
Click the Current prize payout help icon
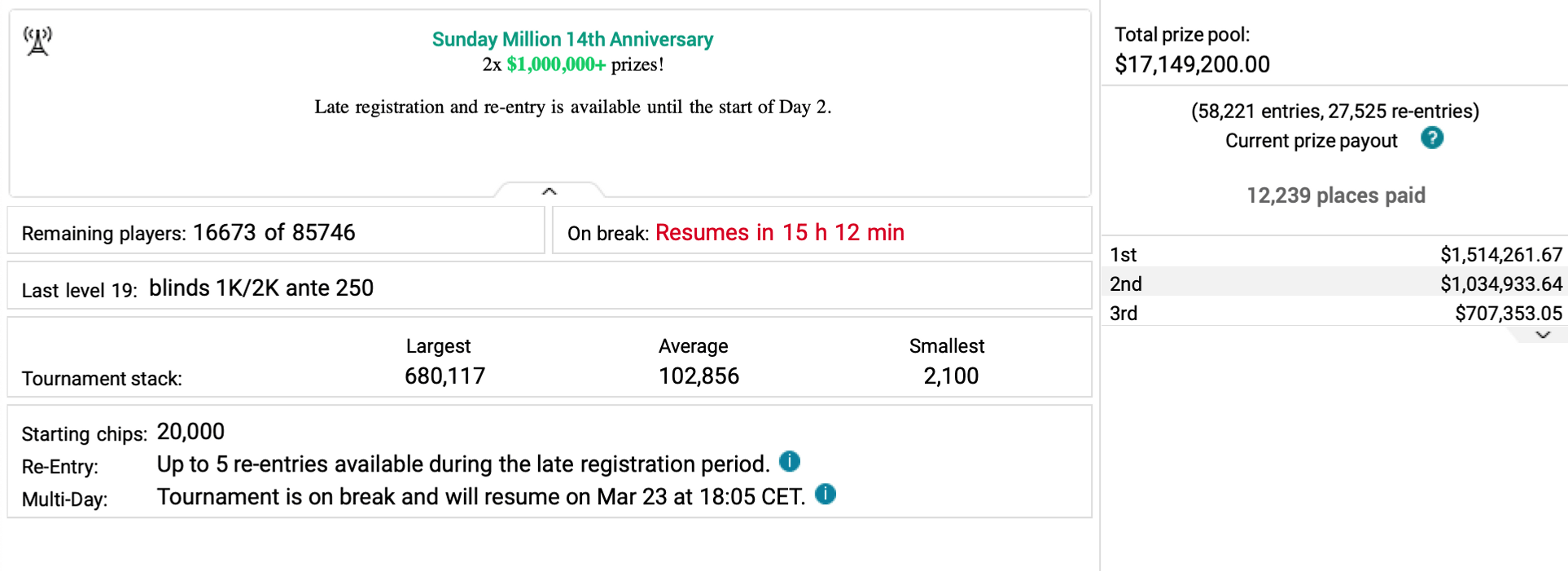(1432, 138)
